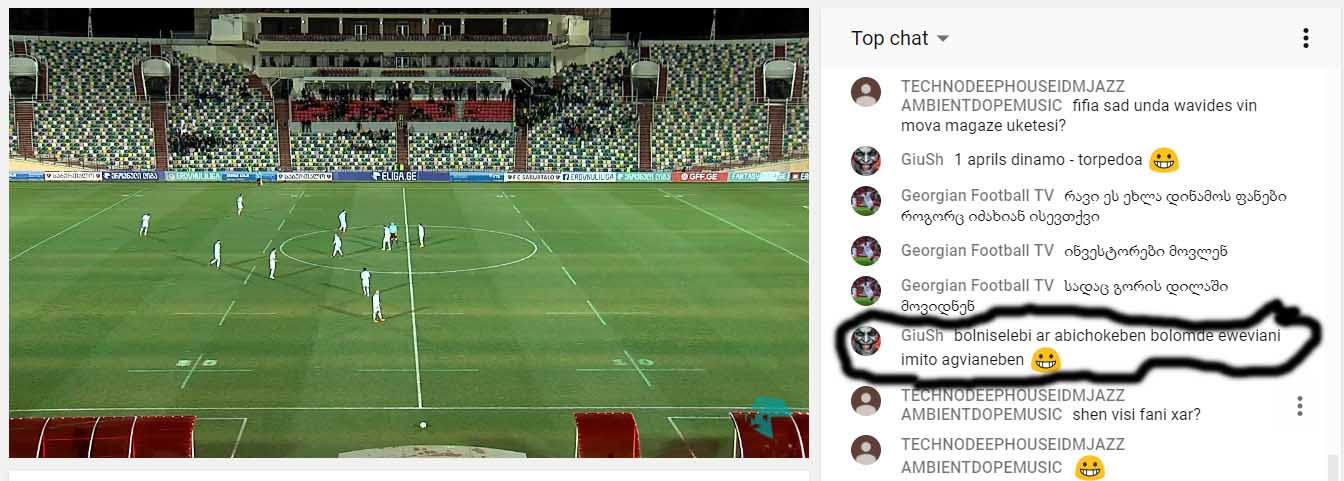Viewport: 1344px width, 481px height.
Task: Click GiuSh avatar beside dinamo - torpedoa message
Action: click(866, 160)
